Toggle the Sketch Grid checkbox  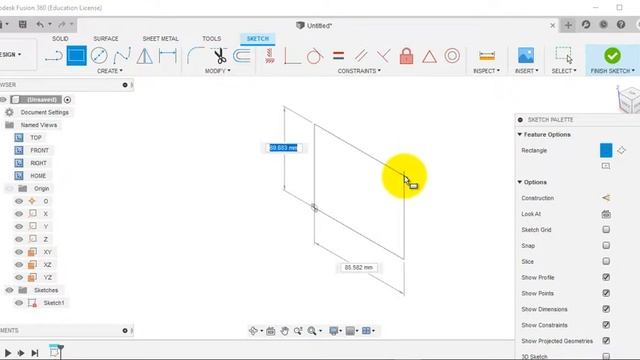606,230
